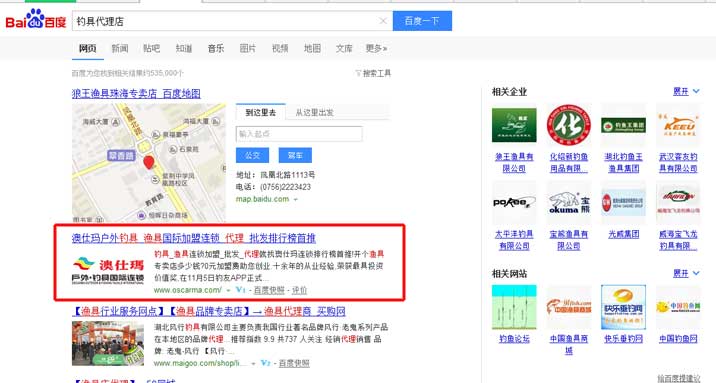This screenshot has height=383, width=716.
Task: Expand the 更多» menu
Action: [x=376, y=48]
